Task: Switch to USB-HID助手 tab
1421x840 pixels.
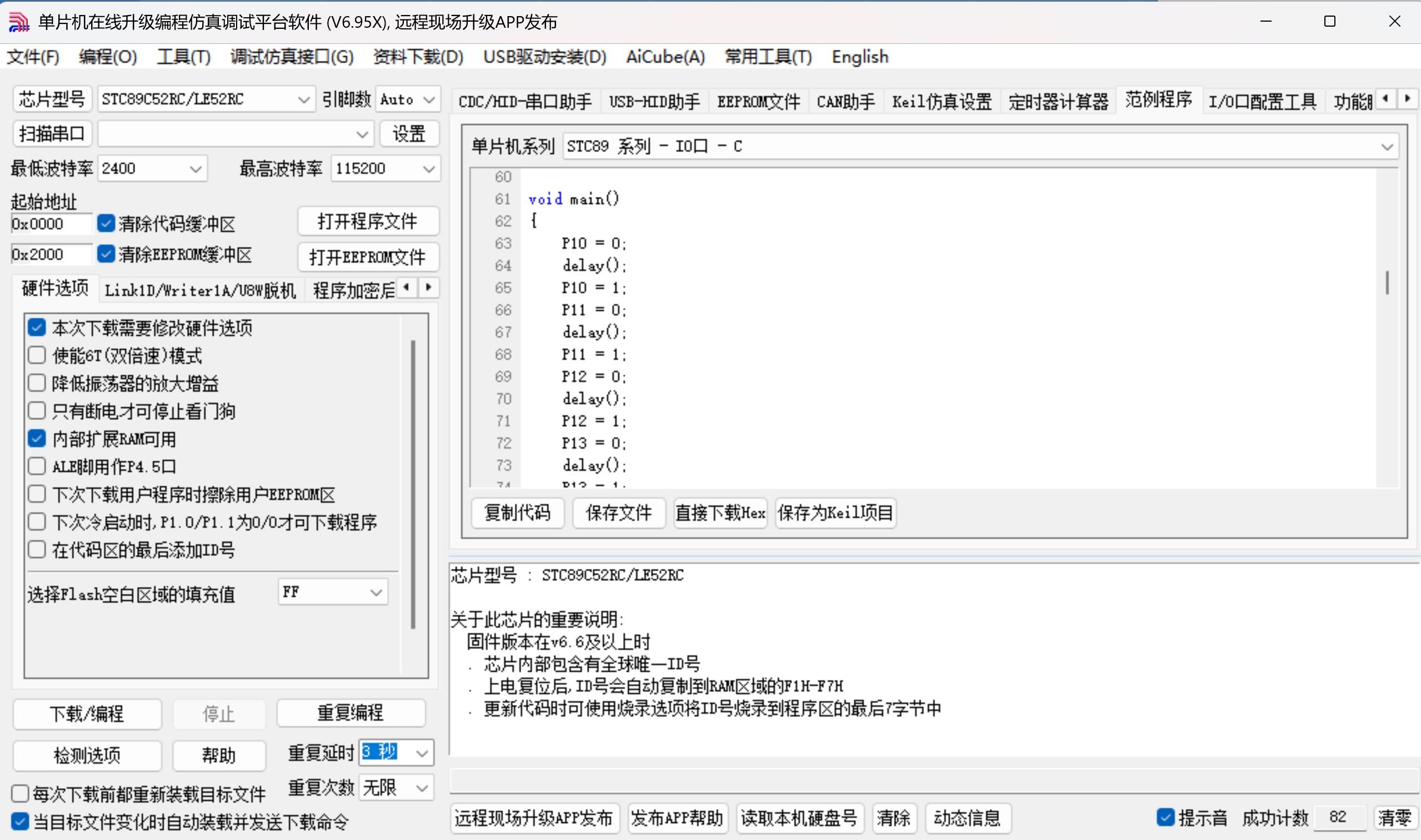Action: tap(654, 101)
